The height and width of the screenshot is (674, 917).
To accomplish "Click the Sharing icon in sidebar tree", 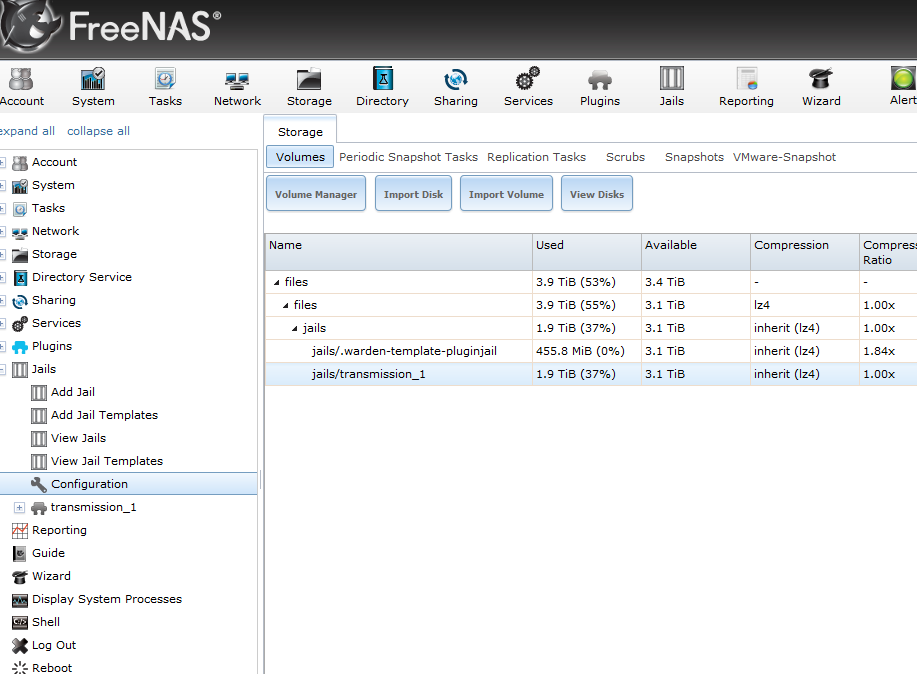I will point(20,301).
